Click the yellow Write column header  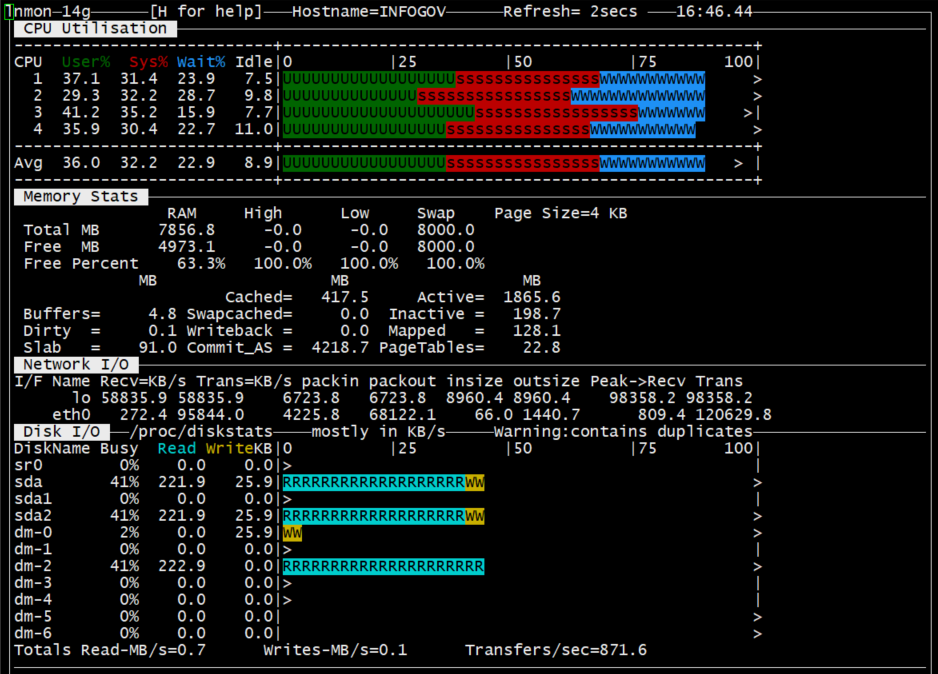pyautogui.click(x=230, y=449)
